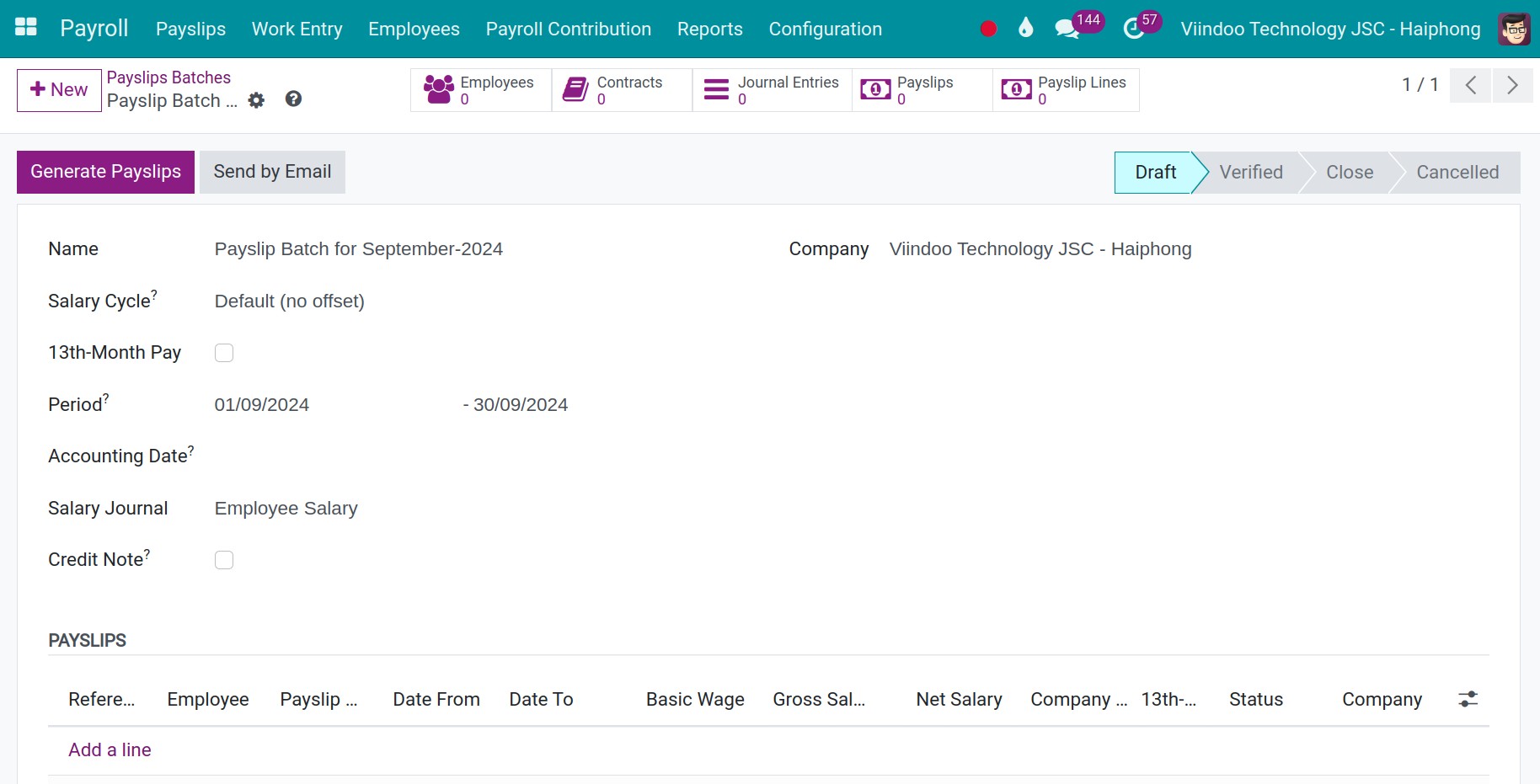Sort by Gross Salary column header

click(x=819, y=700)
